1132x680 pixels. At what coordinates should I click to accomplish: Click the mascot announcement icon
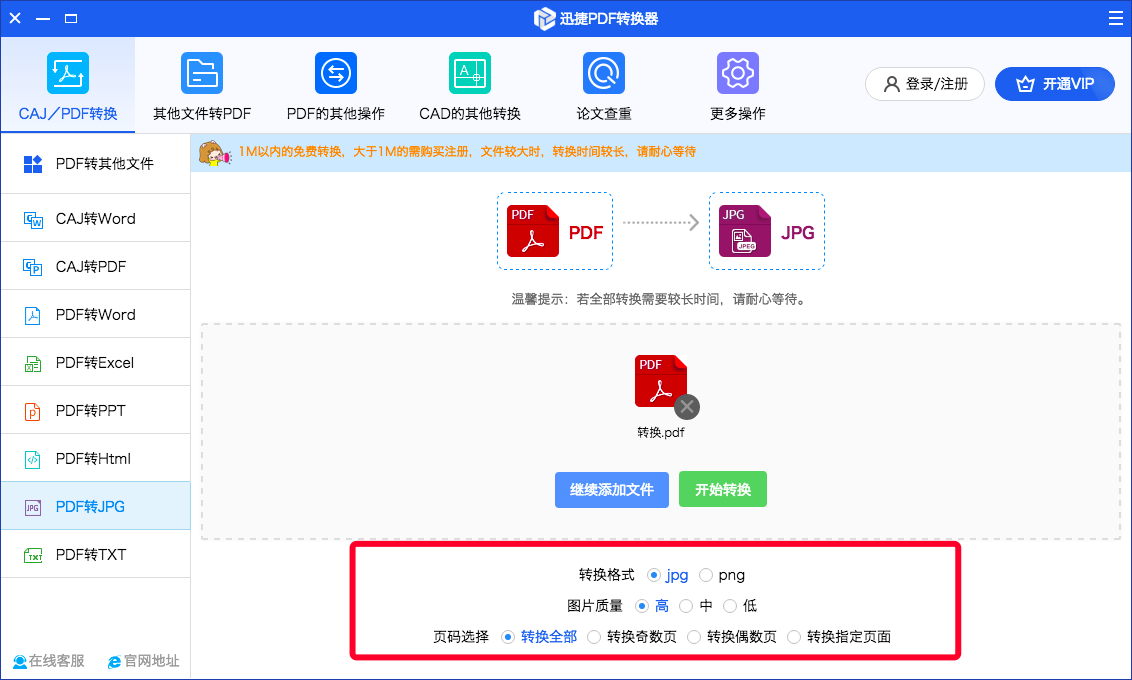tap(214, 153)
